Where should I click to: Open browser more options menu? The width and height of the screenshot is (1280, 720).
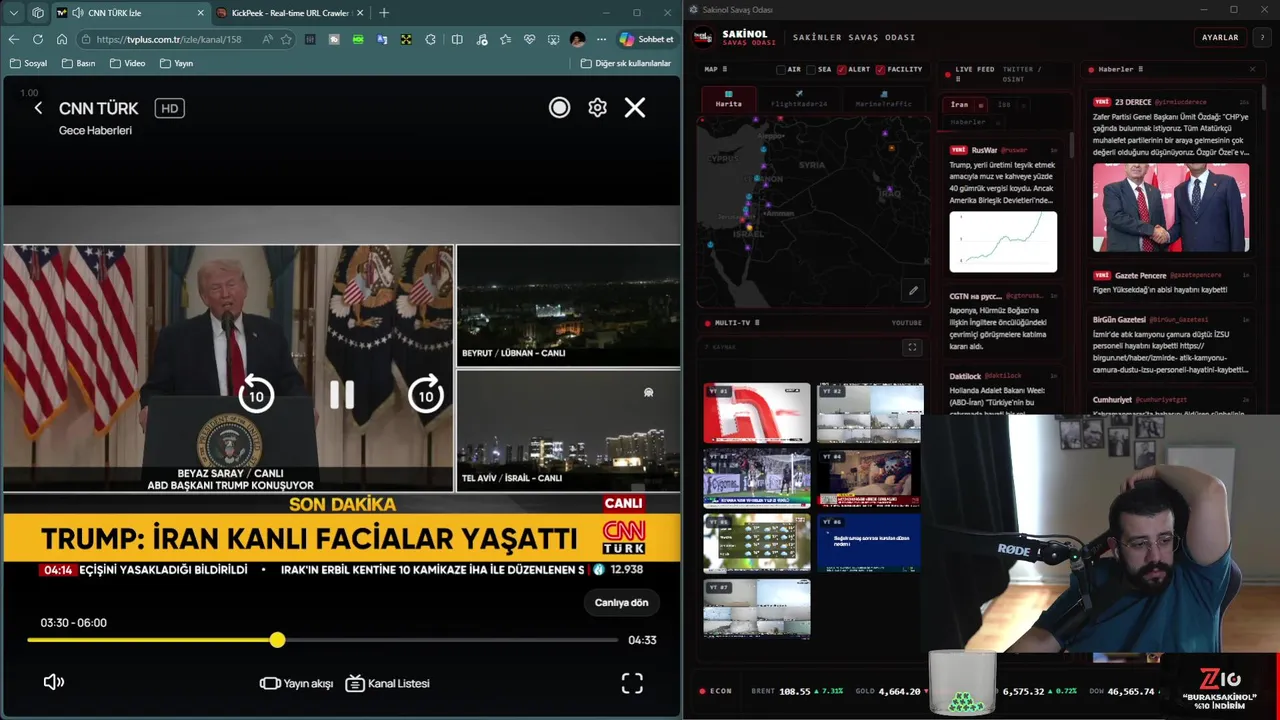(601, 39)
